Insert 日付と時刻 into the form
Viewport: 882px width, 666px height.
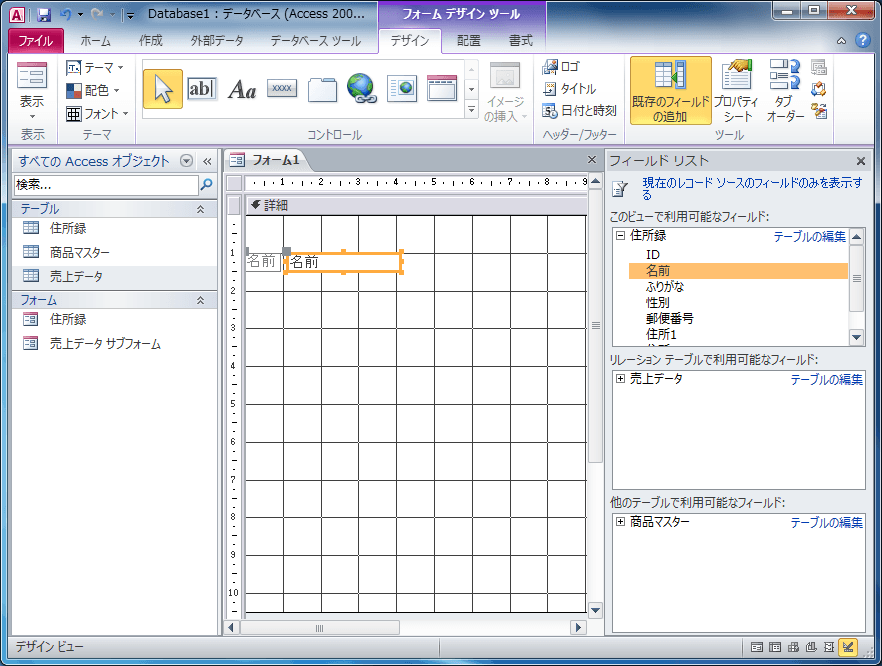tap(579, 111)
